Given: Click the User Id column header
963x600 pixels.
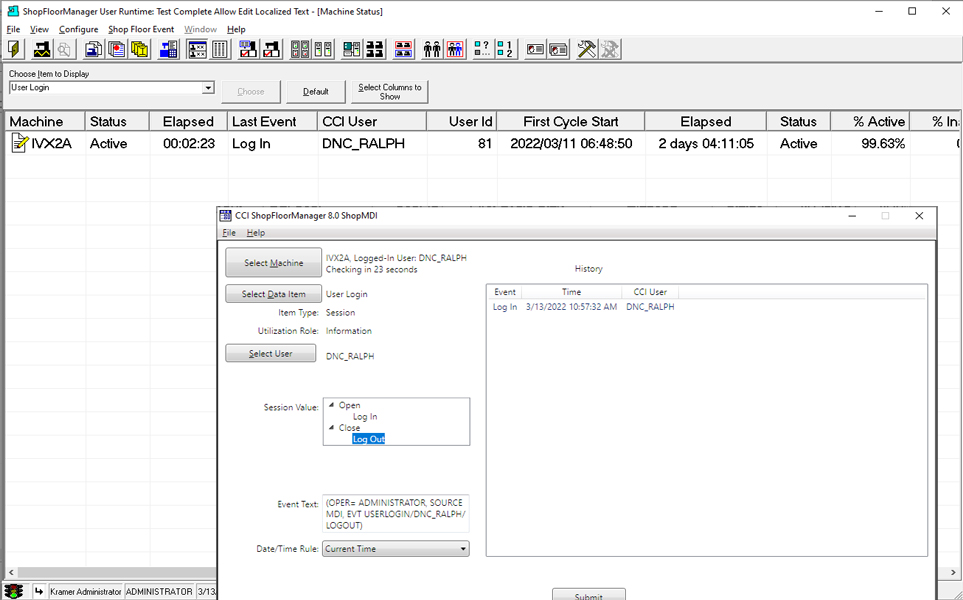Looking at the screenshot, I should [x=461, y=122].
